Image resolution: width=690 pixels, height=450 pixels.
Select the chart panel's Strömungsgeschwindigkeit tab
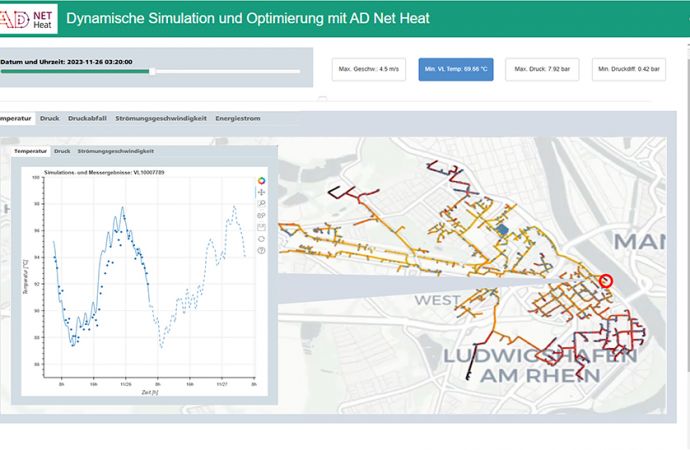[116, 151]
